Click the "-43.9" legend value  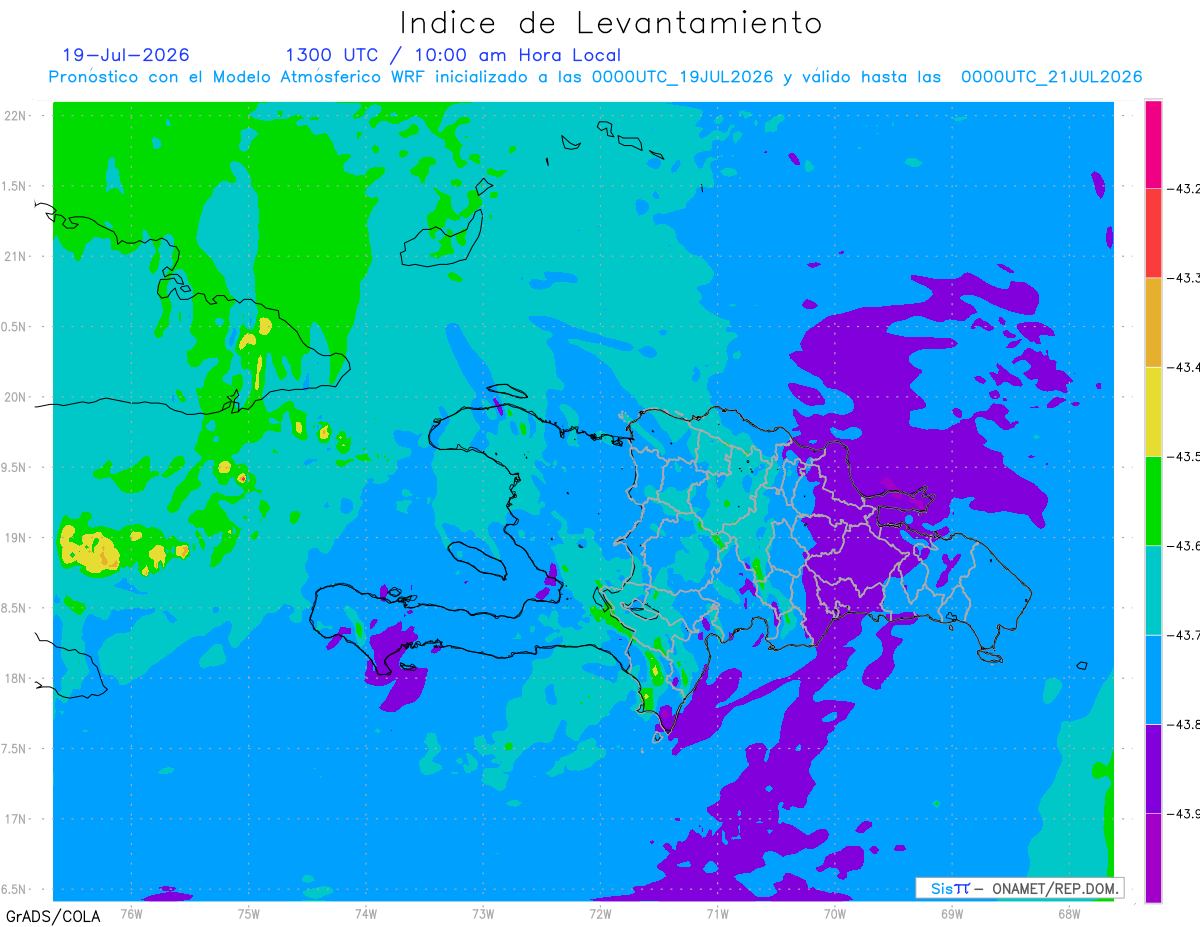(x=1183, y=813)
